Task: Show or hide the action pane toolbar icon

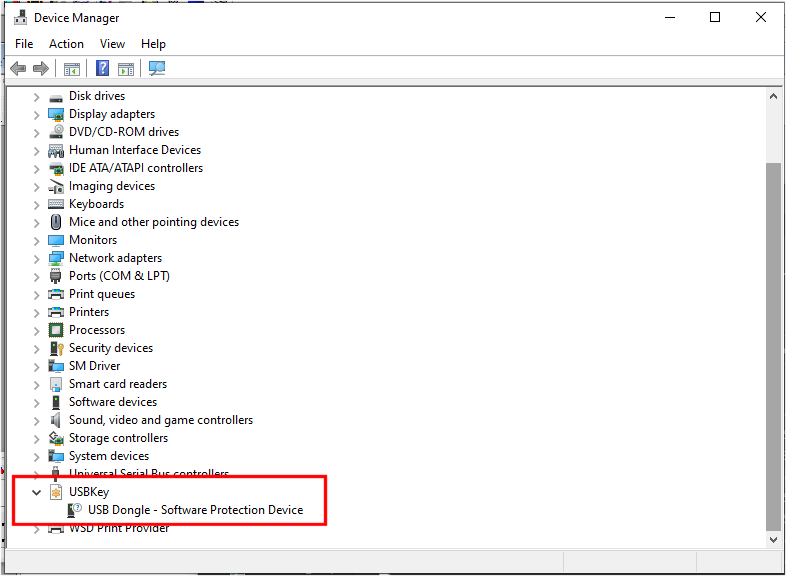Action: coord(126,69)
